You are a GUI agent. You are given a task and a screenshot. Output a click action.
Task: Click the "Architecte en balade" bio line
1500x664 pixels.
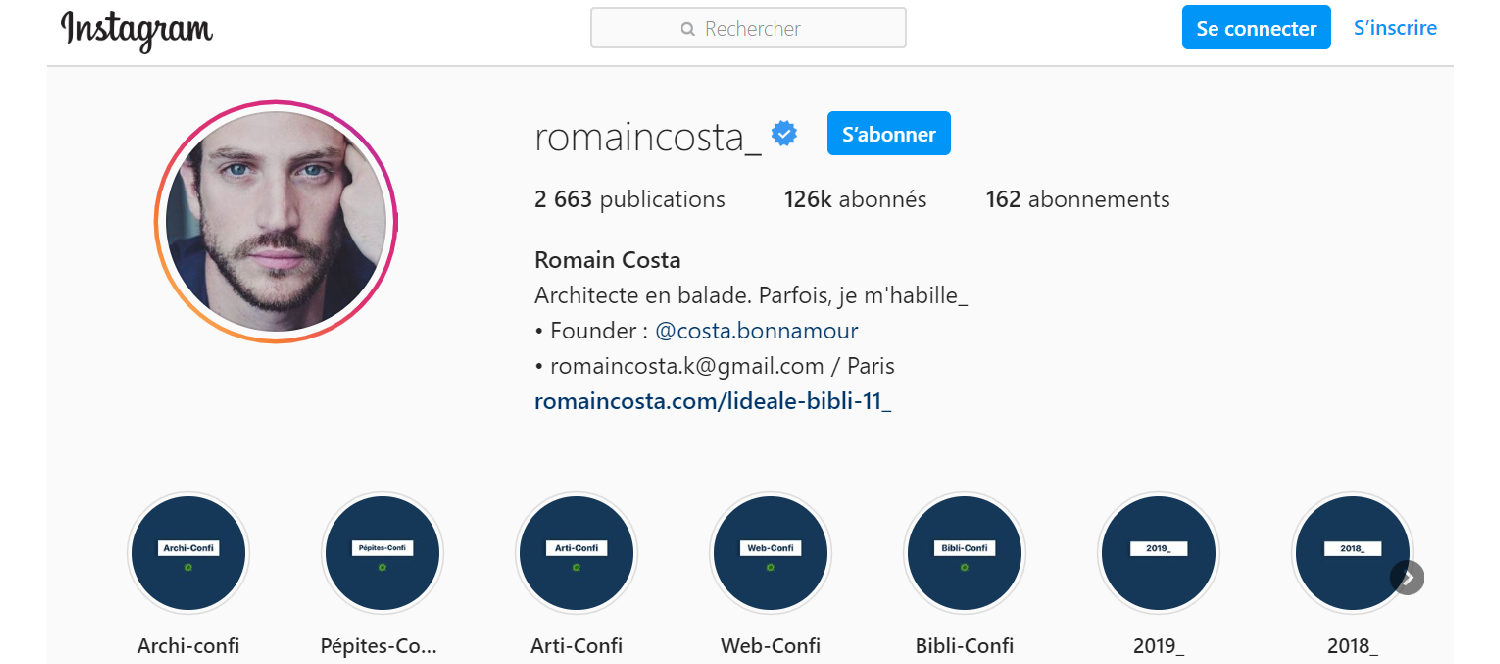751,296
